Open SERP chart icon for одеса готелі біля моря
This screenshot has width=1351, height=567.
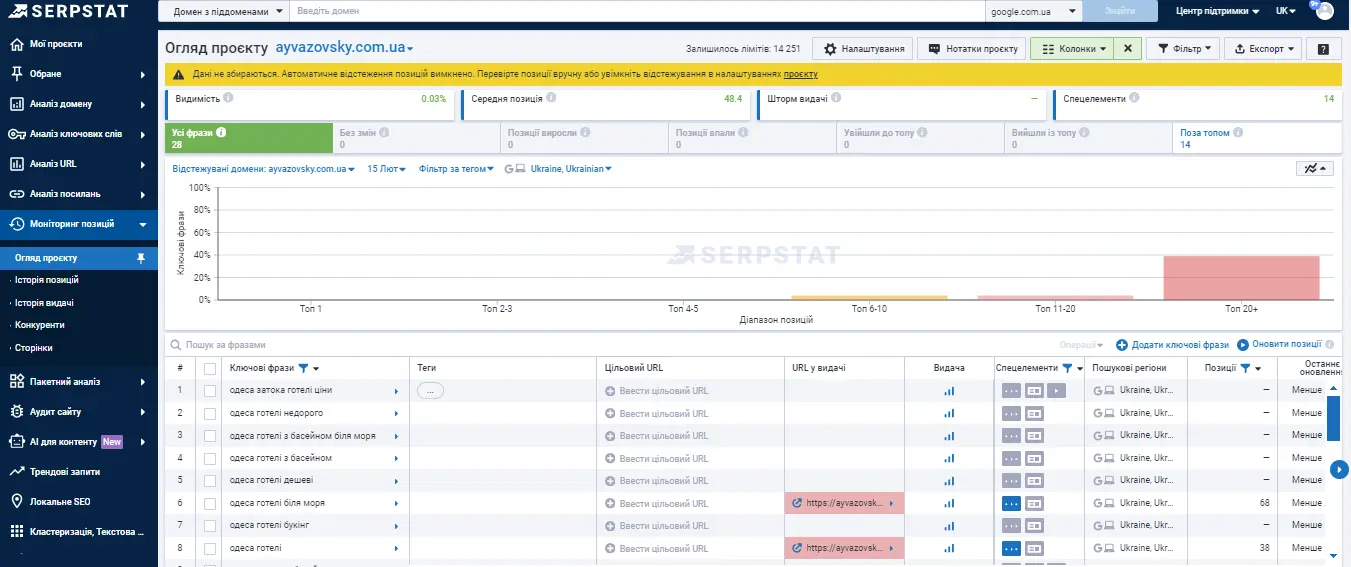click(949, 503)
